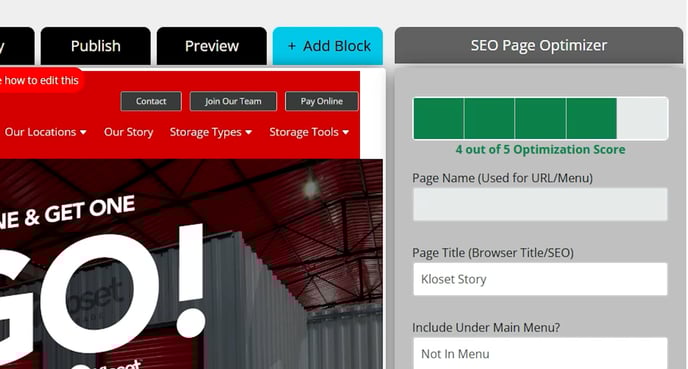
Task: Add a new block to the page
Action: [x=328, y=46]
